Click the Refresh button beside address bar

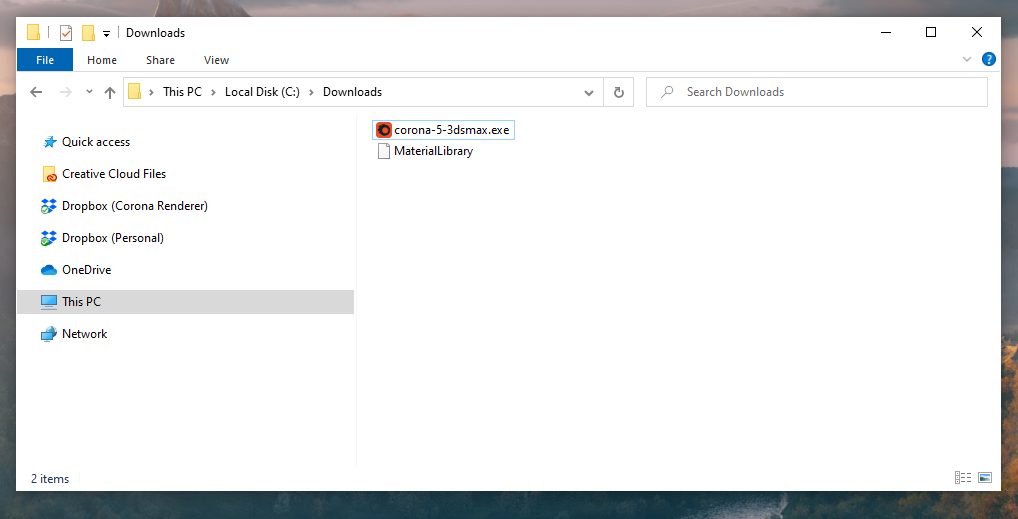[x=618, y=92]
